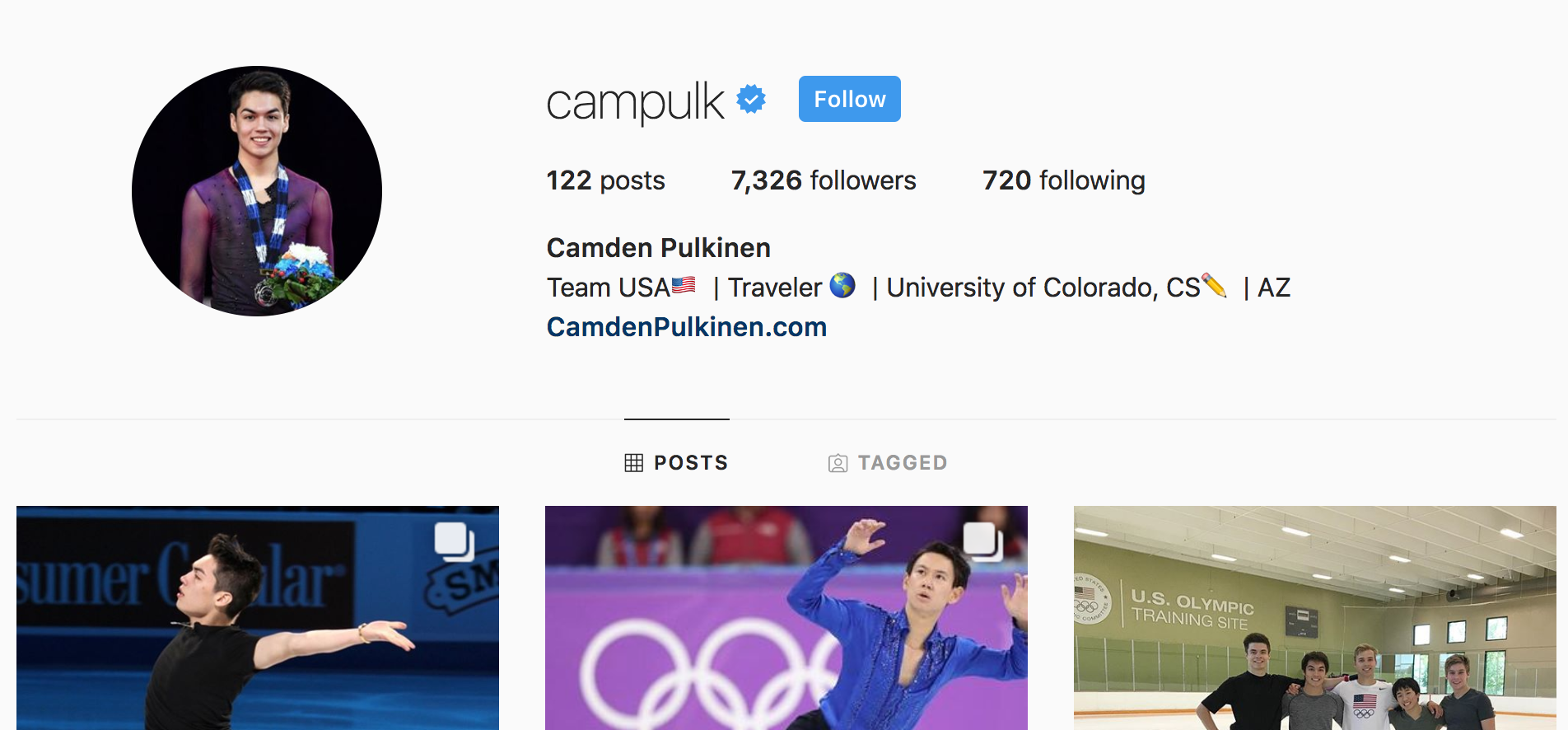Switch to the TAGGED tab

pos(888,463)
